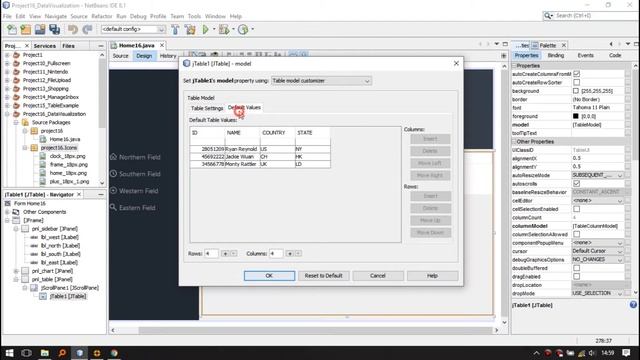Viewport: 640px width, 360px height.
Task: Click the Clean and Build icon
Action: (x=190, y=29)
